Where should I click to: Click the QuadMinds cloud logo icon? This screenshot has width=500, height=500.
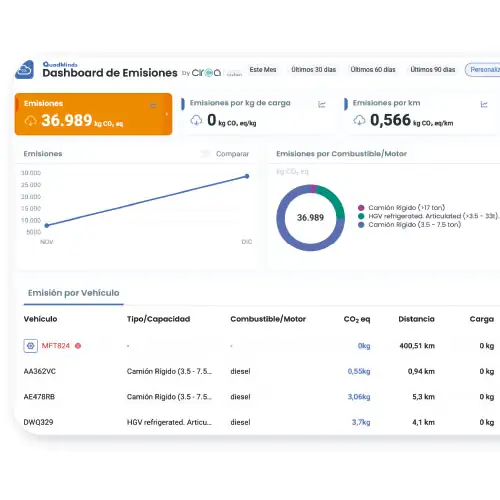pyautogui.click(x=24, y=69)
